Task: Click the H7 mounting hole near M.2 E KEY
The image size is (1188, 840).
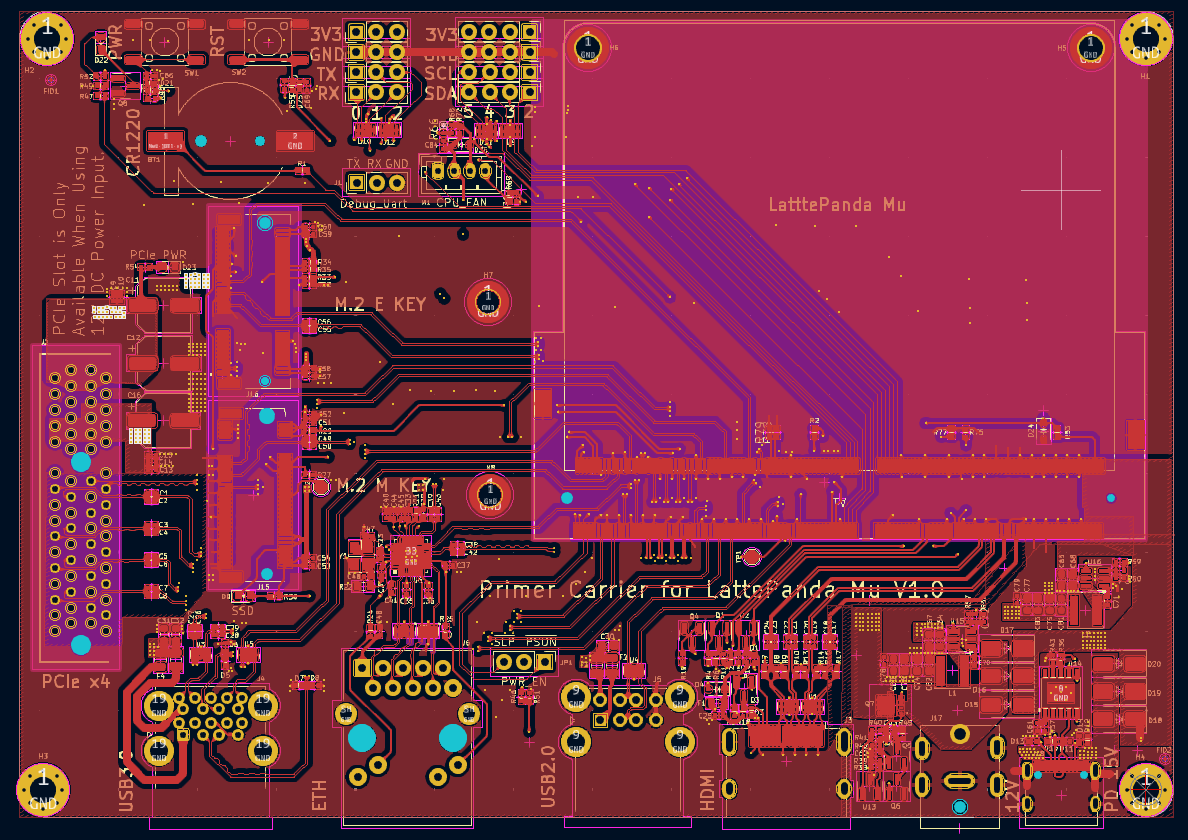Action: click(488, 300)
